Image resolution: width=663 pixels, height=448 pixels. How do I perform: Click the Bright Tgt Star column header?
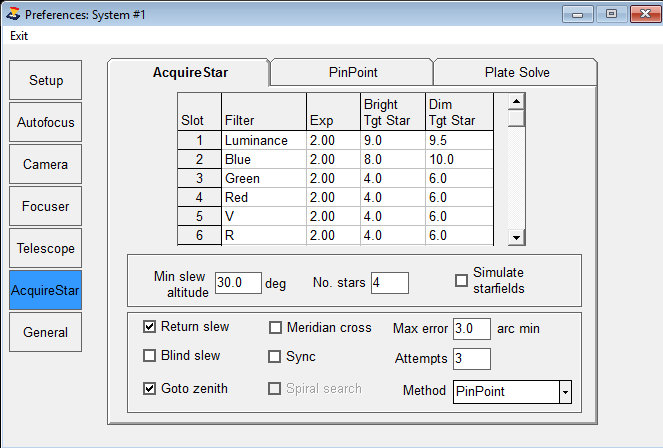393,112
